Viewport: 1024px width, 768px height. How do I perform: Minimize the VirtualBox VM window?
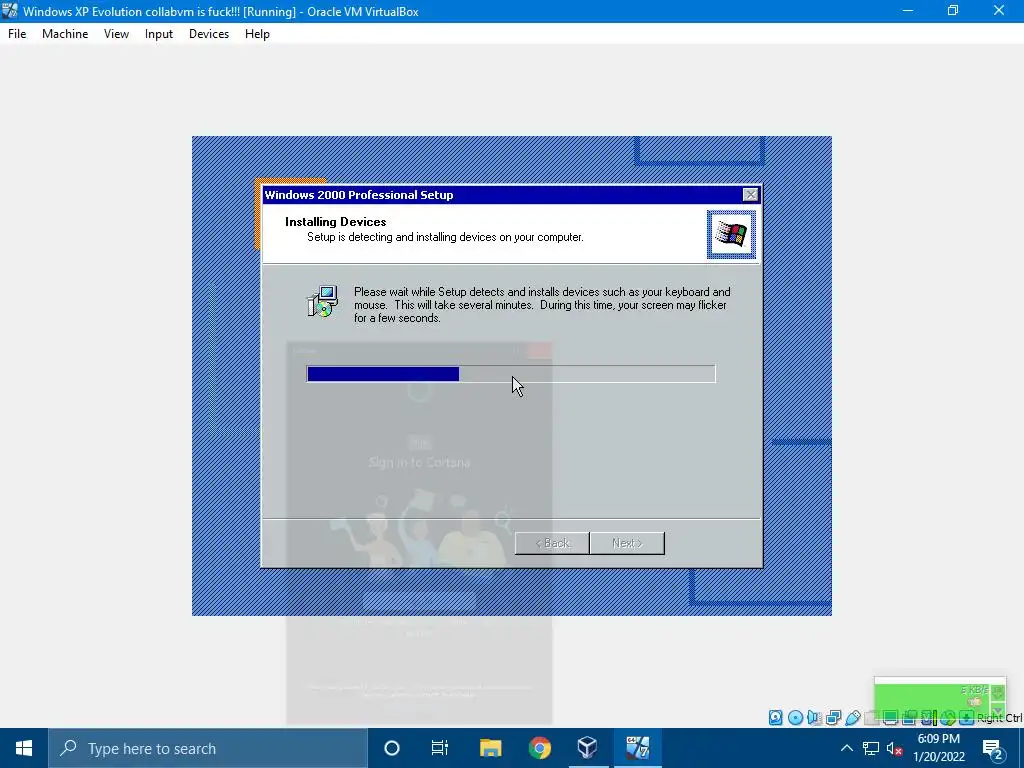[908, 11]
